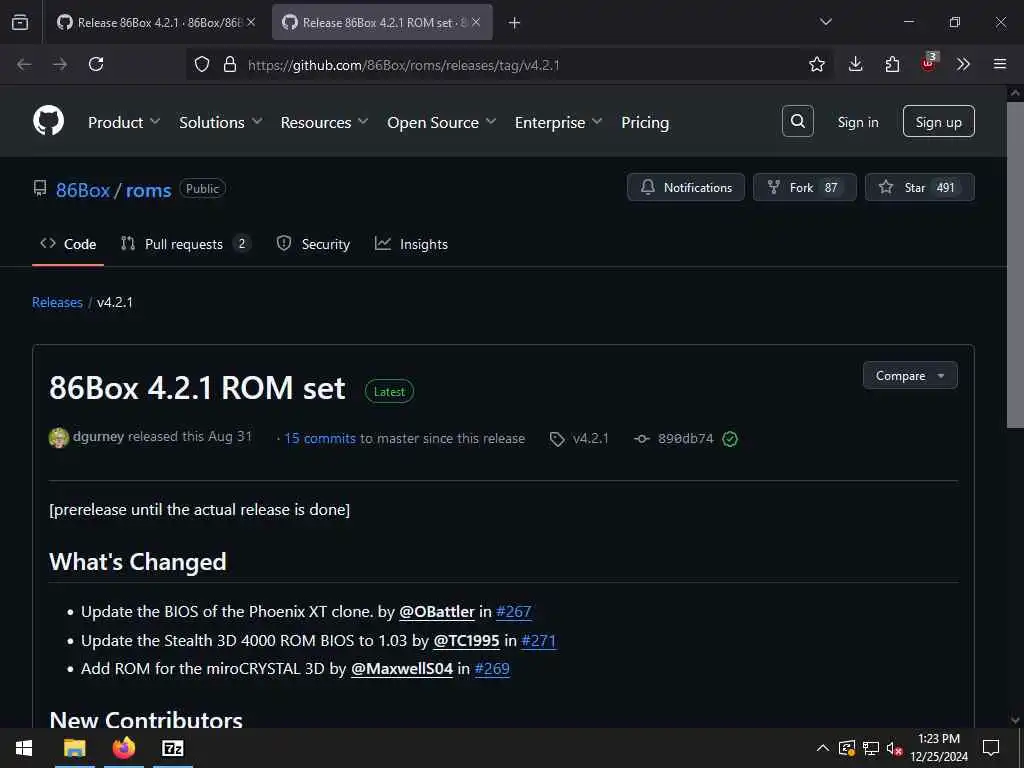This screenshot has height=768, width=1024.
Task: Open a new browser tab
Action: (515, 23)
